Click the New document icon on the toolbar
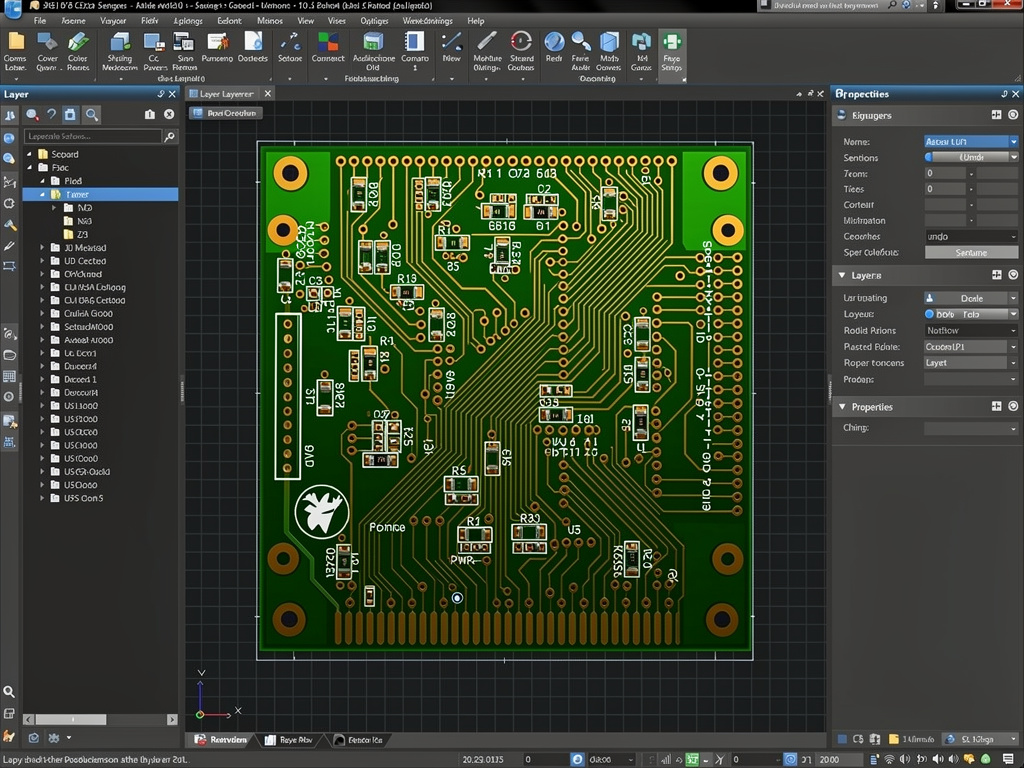This screenshot has height=768, width=1024. pyautogui.click(x=452, y=45)
